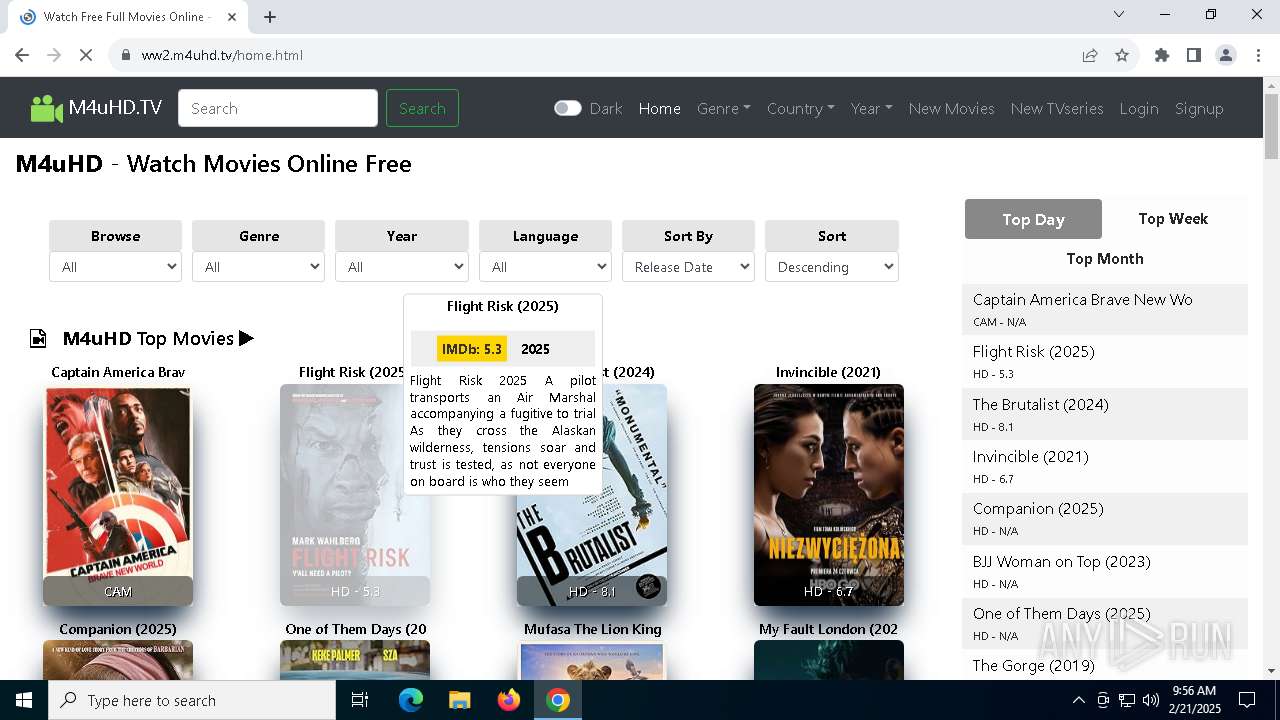Stop page loading with the X button
The image size is (1280, 720).
click(86, 55)
